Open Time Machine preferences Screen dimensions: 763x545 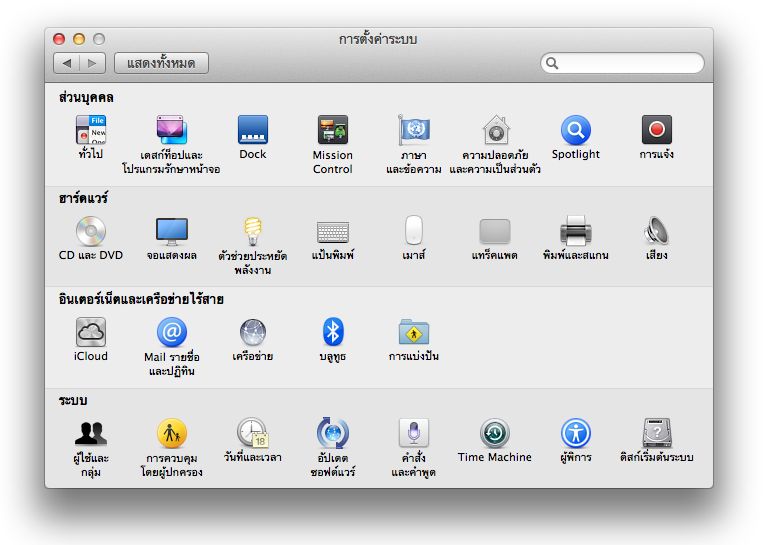pos(495,433)
